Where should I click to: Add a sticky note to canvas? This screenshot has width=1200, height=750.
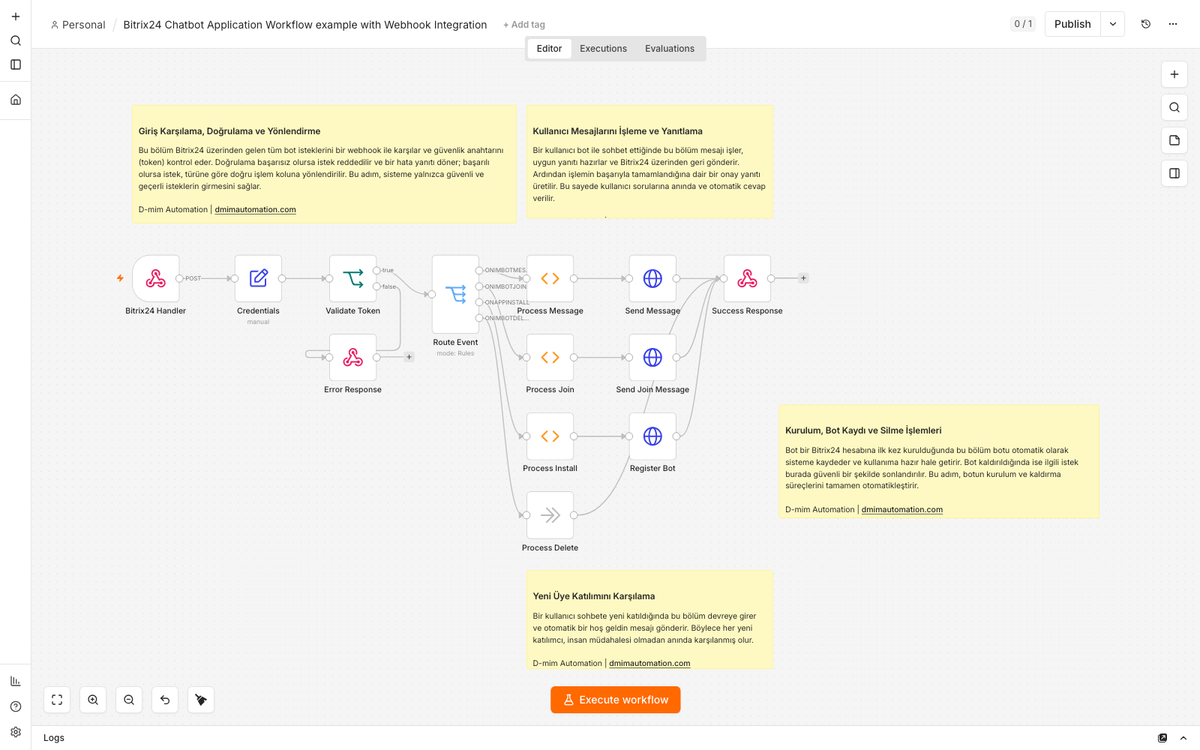coord(1174,141)
